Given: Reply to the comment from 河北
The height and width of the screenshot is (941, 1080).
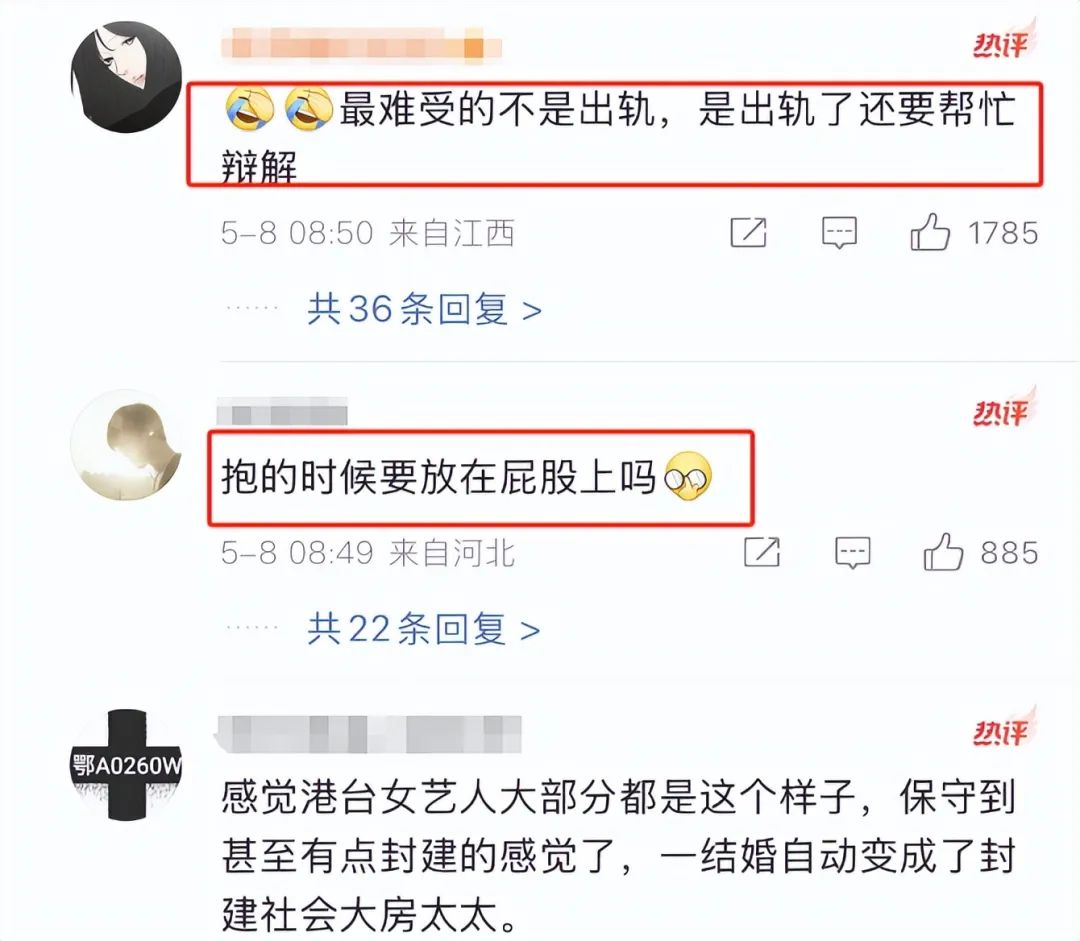Looking at the screenshot, I should [853, 553].
